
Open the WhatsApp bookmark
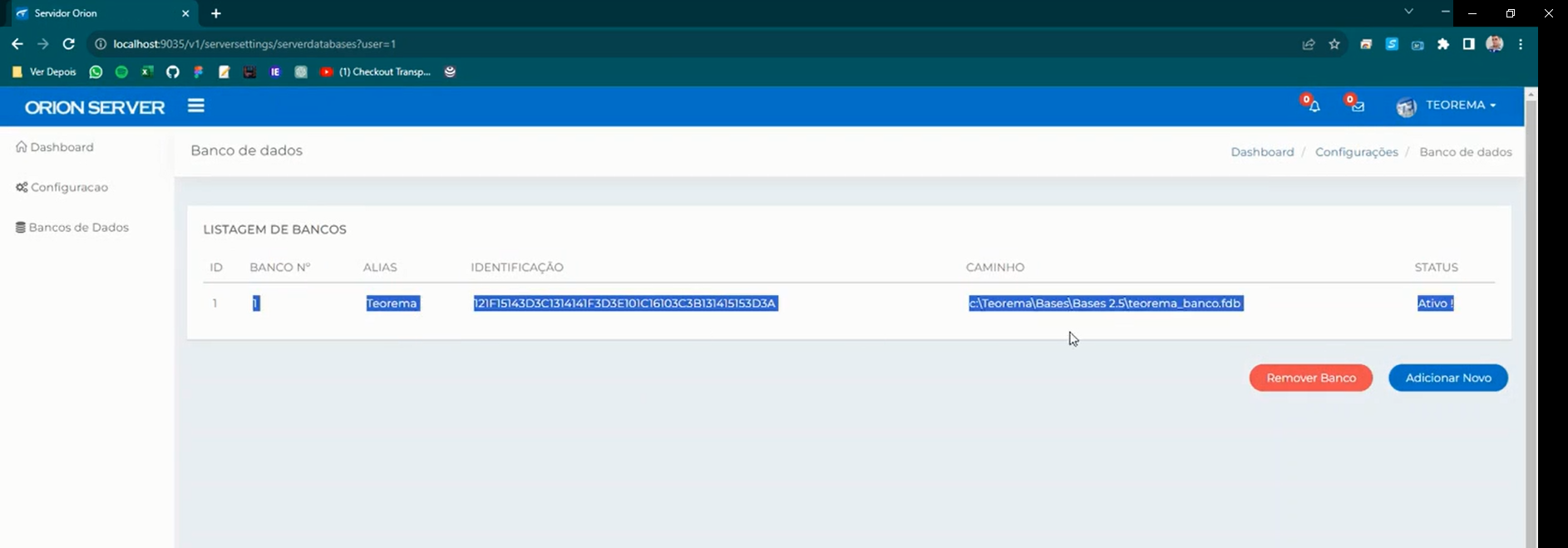96,72
